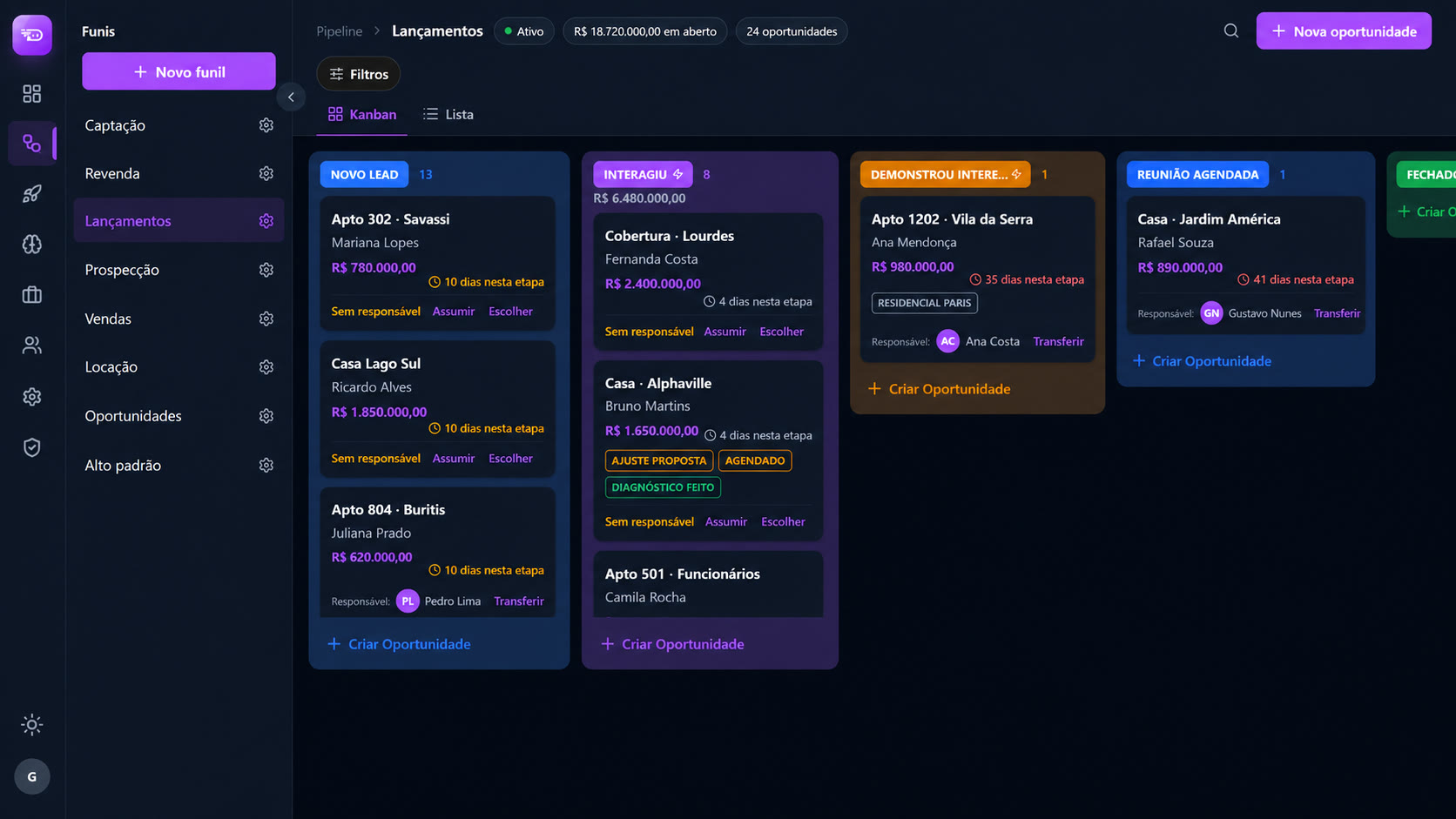Open the search magnifier icon

[x=1231, y=31]
